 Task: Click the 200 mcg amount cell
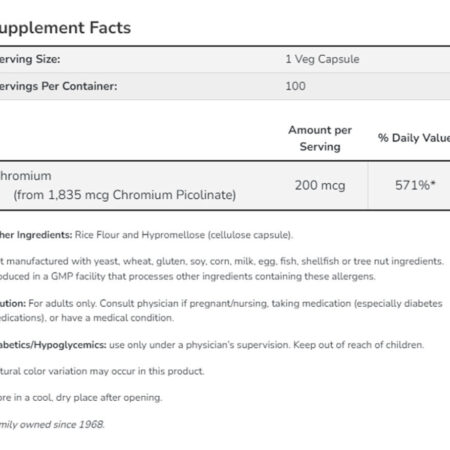coord(320,185)
